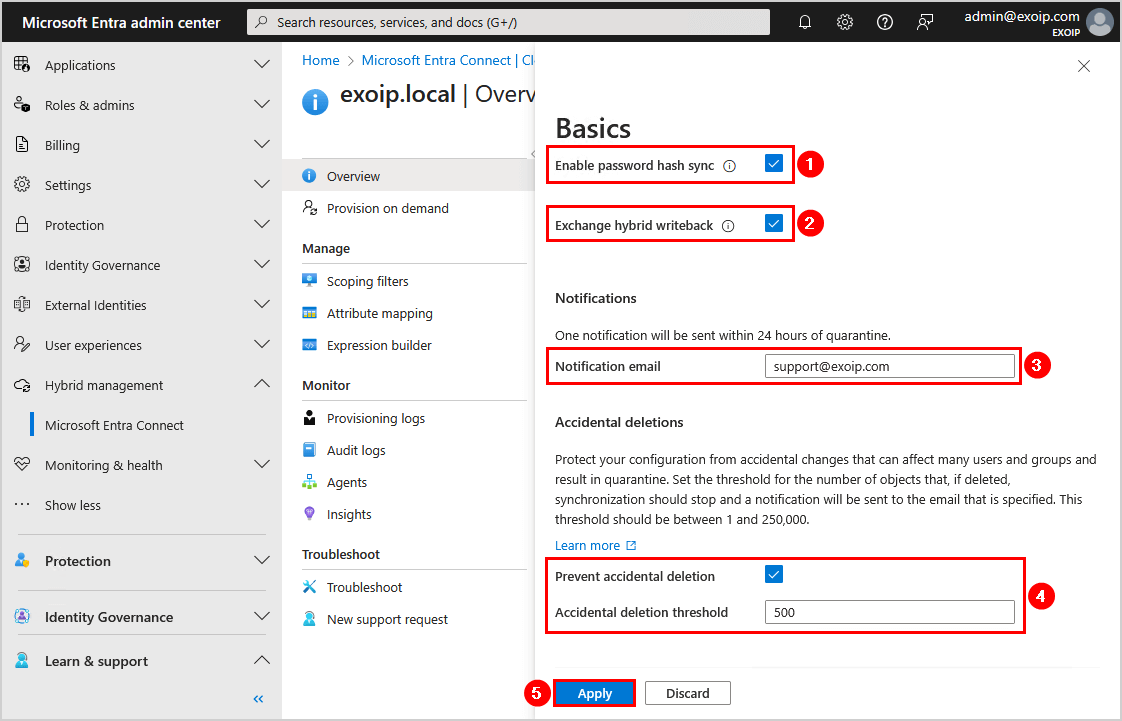Image resolution: width=1122 pixels, height=721 pixels.
Task: Click the Attribute mapping icon
Action: [309, 313]
